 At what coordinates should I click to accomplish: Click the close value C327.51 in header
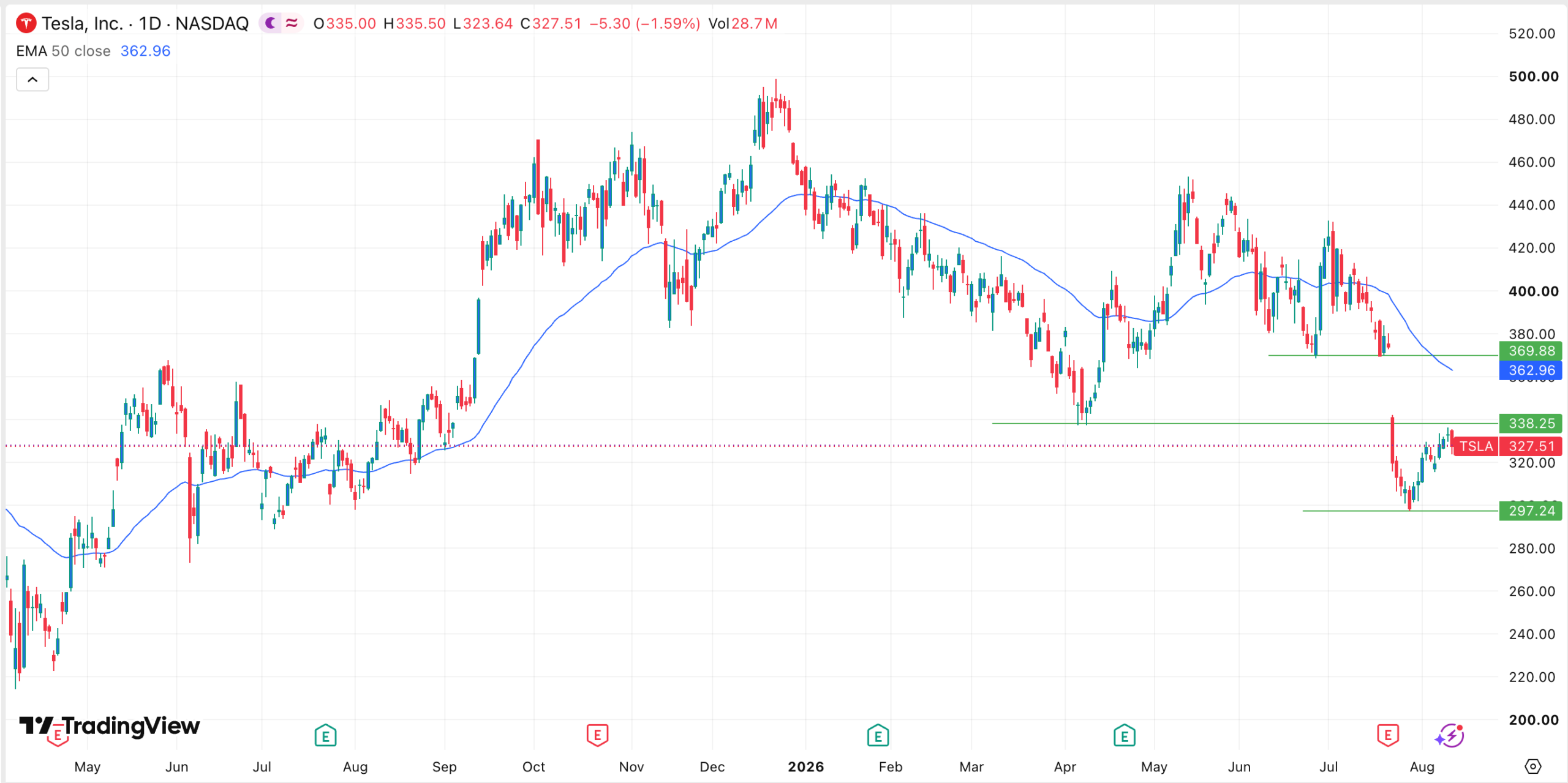tap(551, 23)
